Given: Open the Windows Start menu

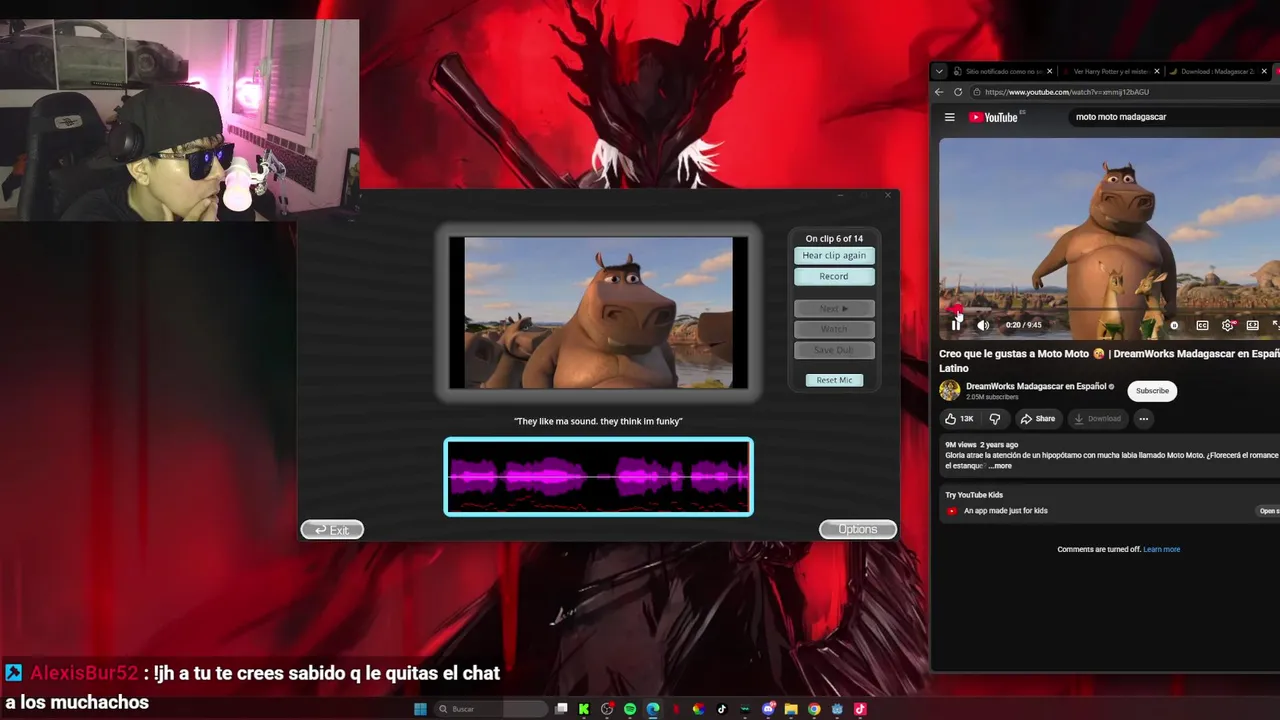Looking at the screenshot, I should point(420,709).
